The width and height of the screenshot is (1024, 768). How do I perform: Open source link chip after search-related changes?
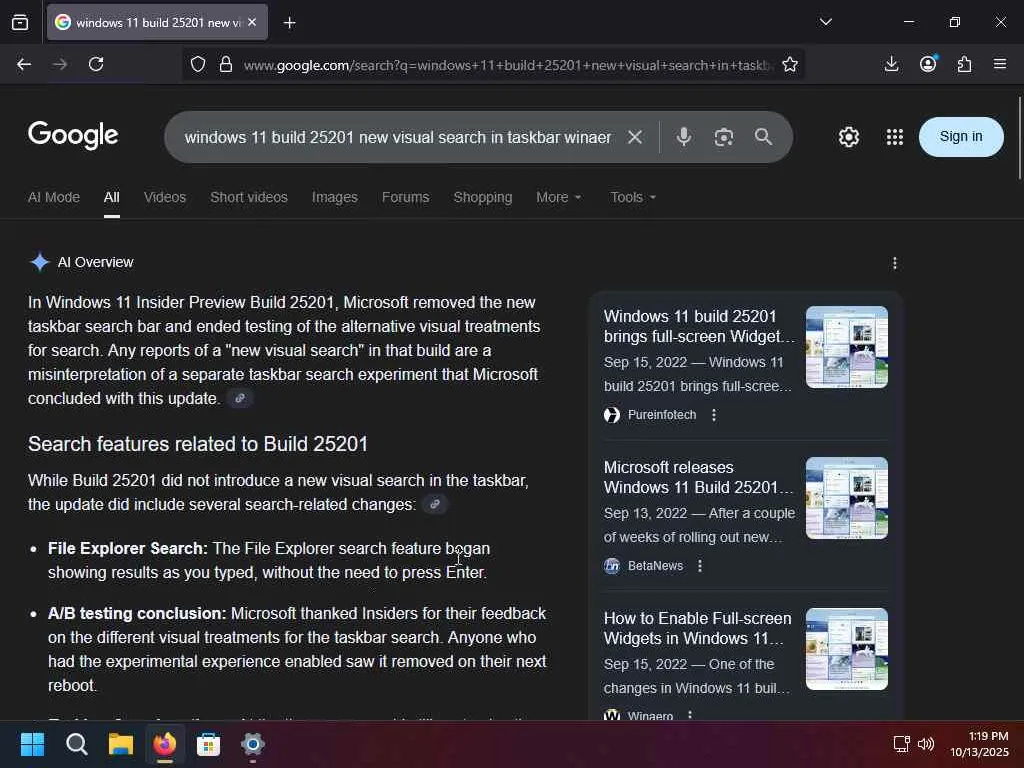pyautogui.click(x=435, y=504)
